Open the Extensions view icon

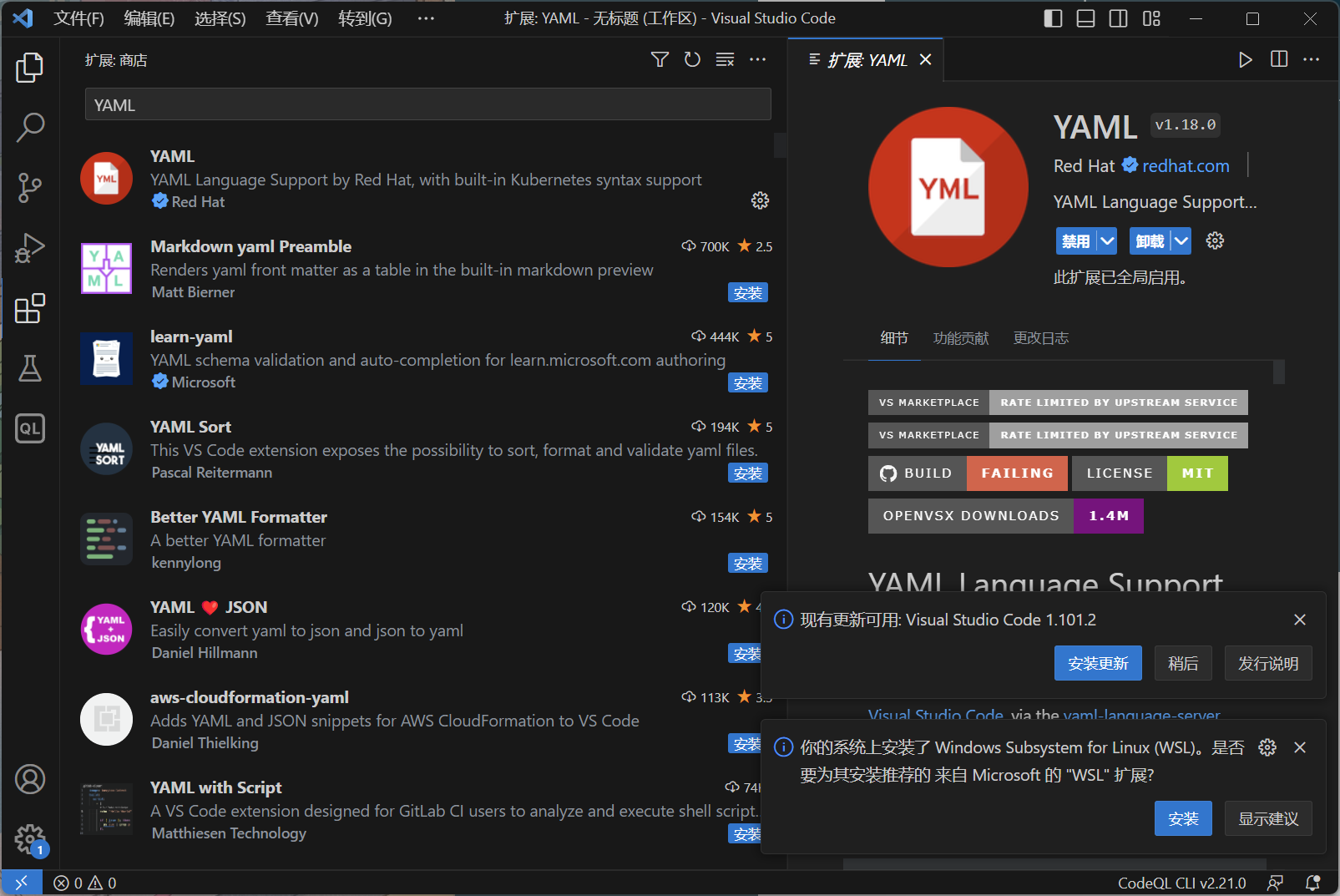tap(30, 308)
